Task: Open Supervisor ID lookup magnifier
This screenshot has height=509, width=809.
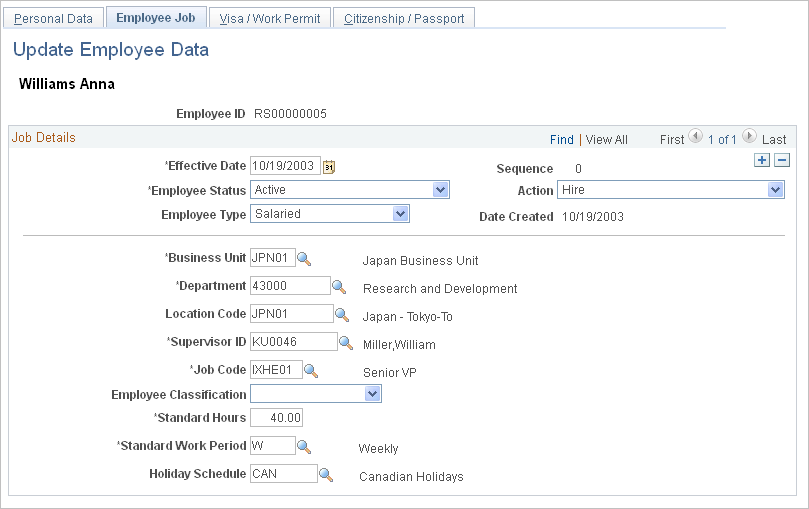Action: click(346, 343)
